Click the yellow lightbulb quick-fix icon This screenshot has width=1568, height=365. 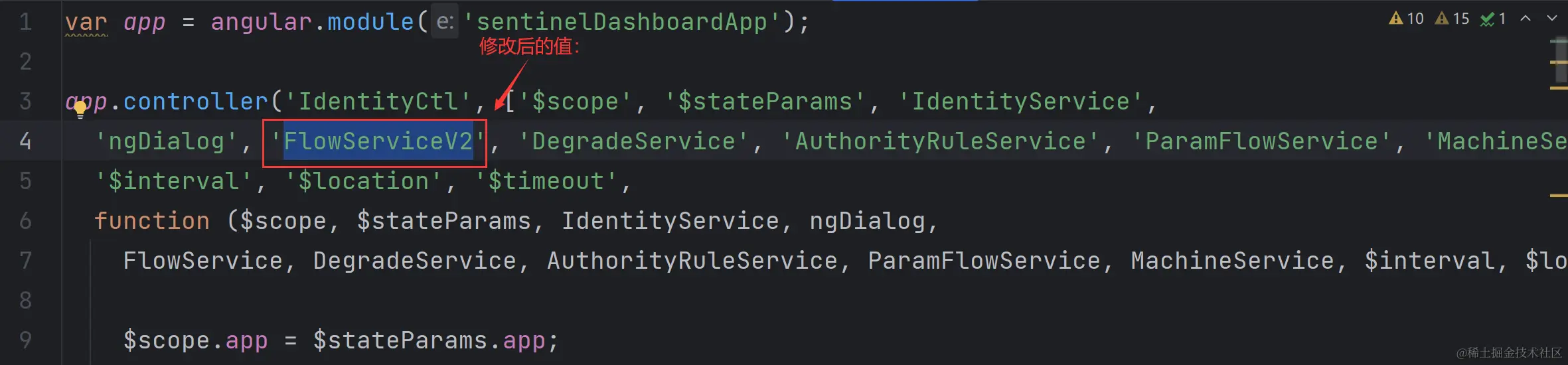(x=80, y=110)
